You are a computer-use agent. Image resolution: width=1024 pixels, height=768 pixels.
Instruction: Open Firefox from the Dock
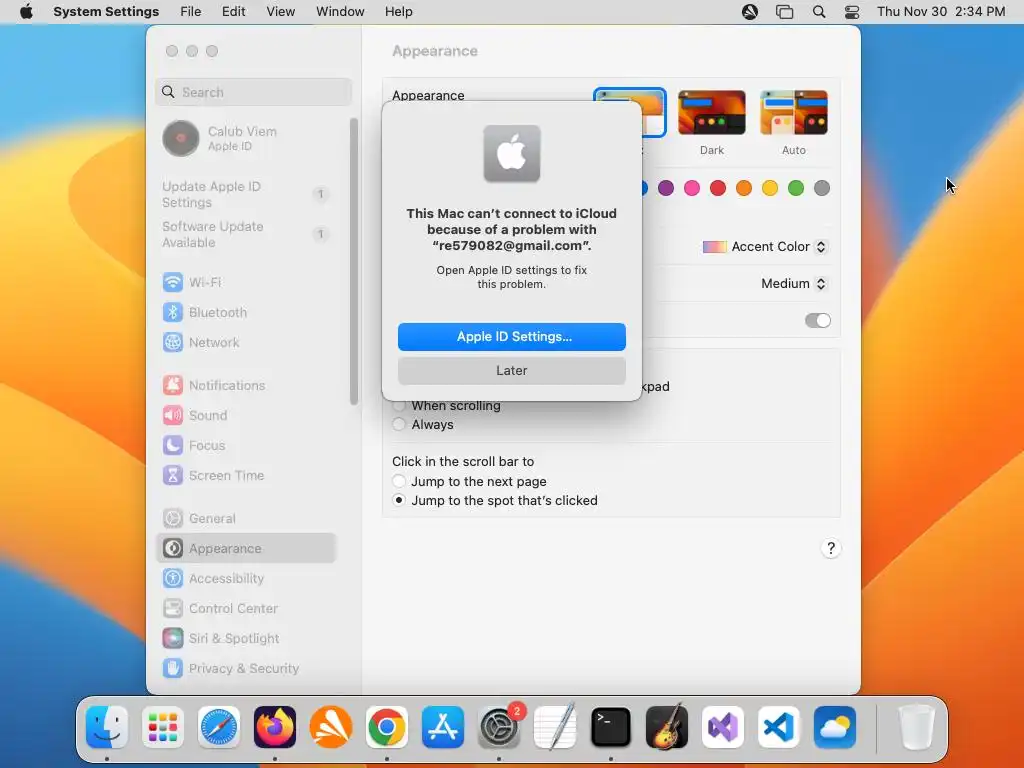tap(275, 727)
